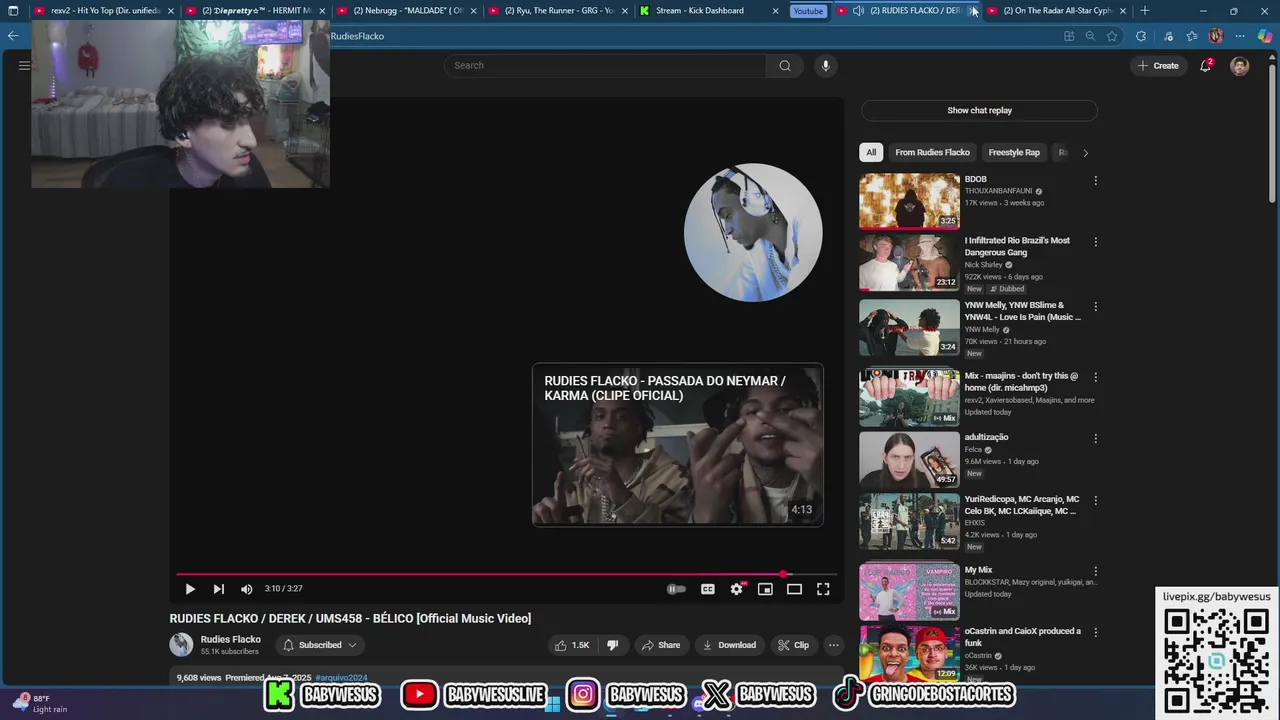Toggle closed captions (CC)
The height and width of the screenshot is (720, 1280).
(x=708, y=589)
